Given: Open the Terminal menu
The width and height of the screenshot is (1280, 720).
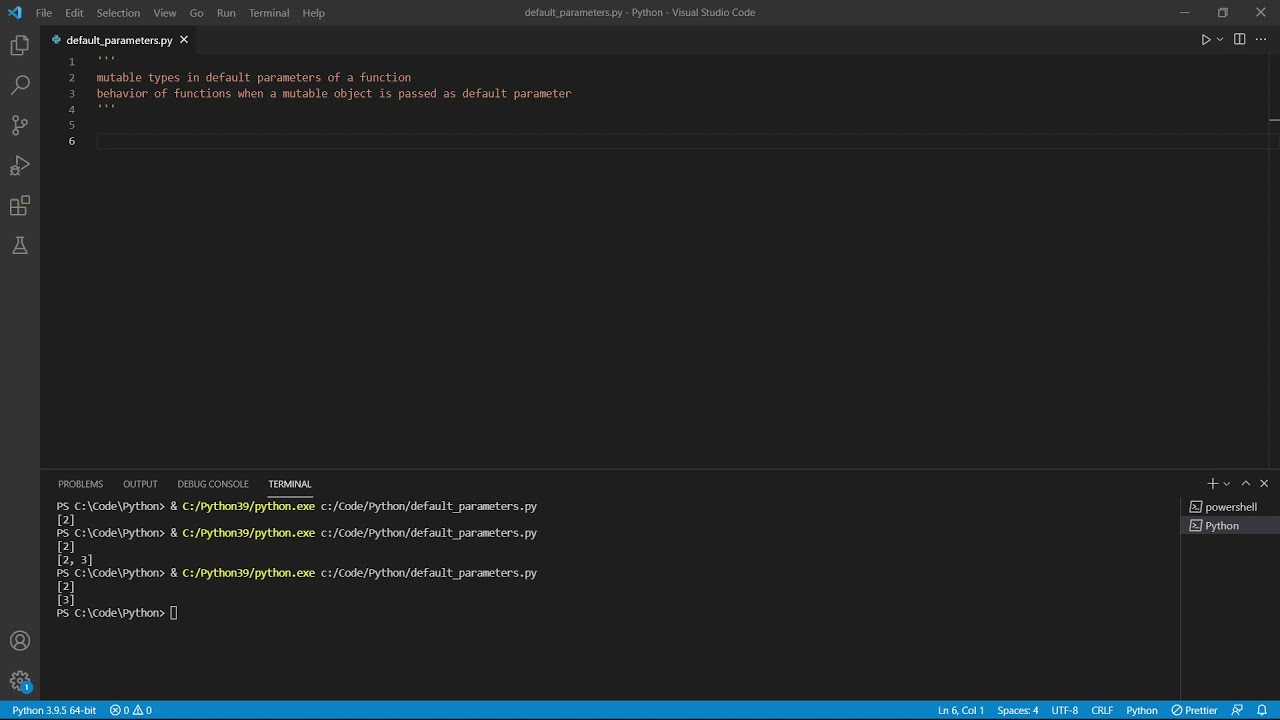Looking at the screenshot, I should [269, 13].
